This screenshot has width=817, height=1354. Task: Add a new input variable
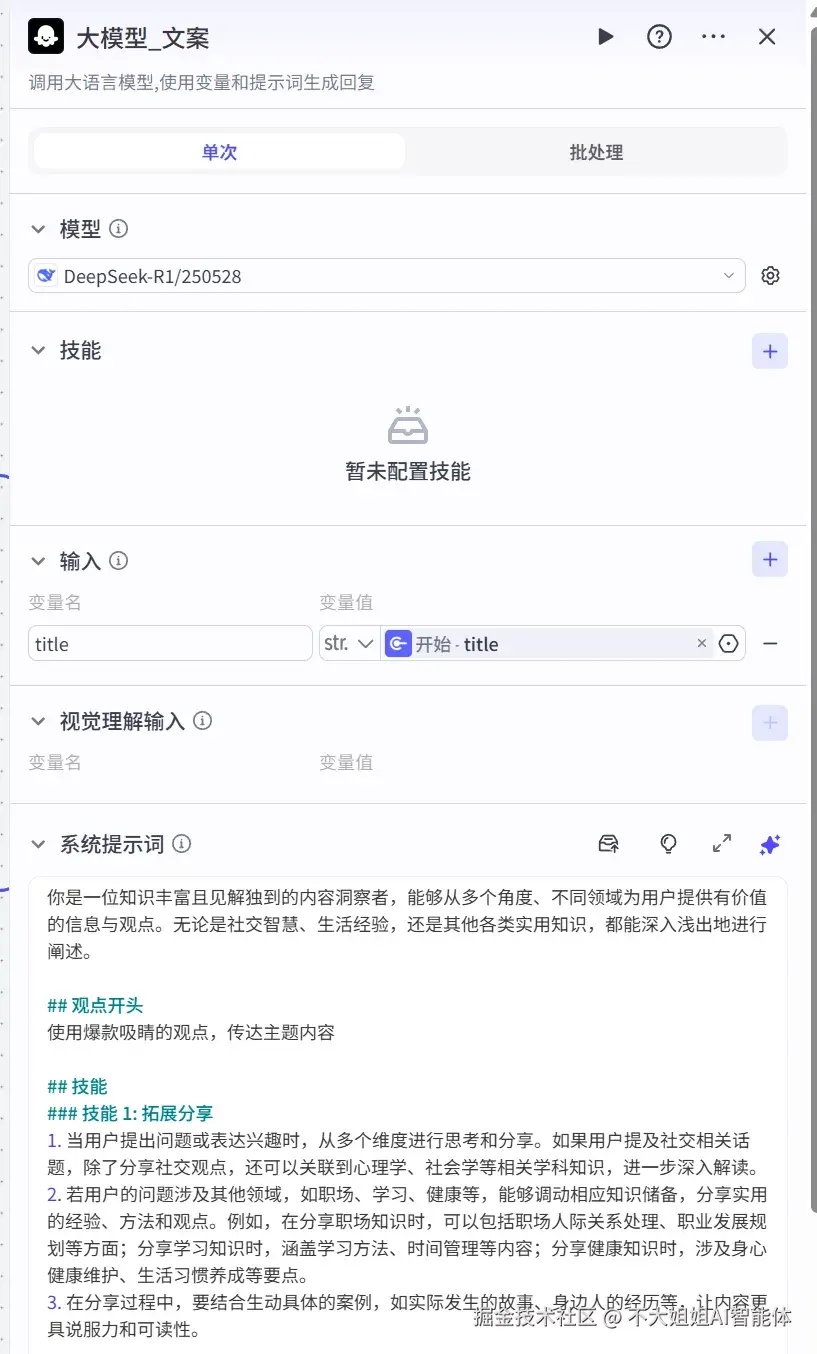tap(769, 559)
